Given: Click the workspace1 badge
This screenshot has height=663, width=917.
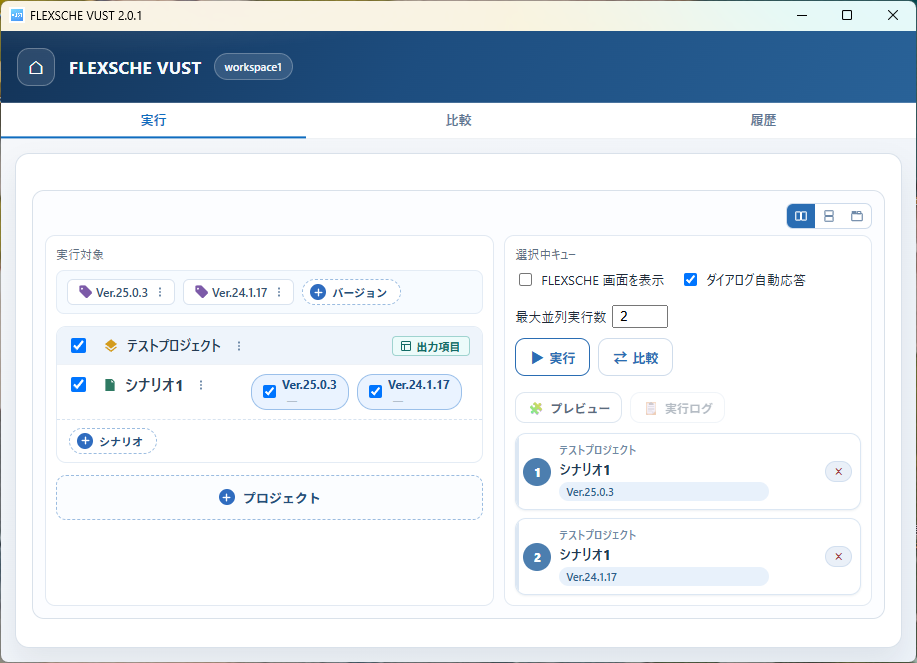Looking at the screenshot, I should (x=253, y=67).
